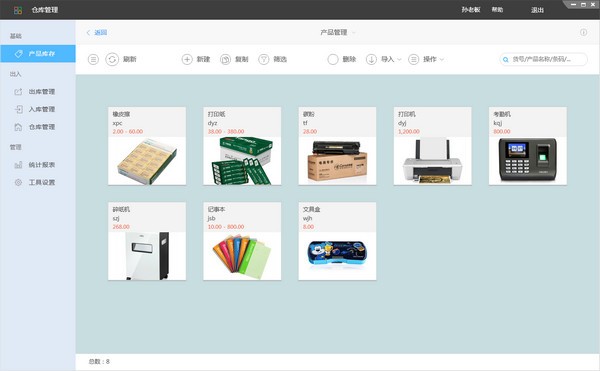Click the product search input field
Viewport: 600px width, 371px height.
click(x=544, y=59)
